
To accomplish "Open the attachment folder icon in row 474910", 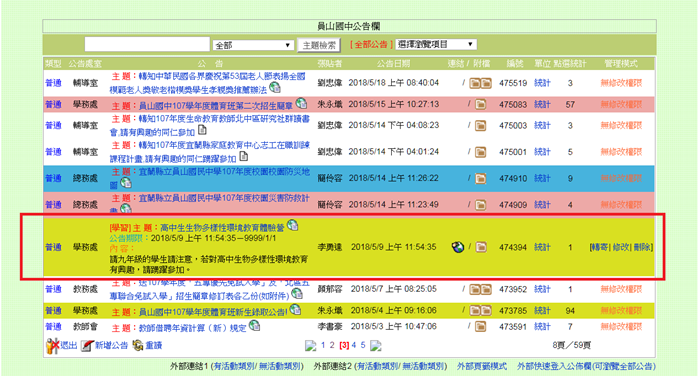I will pos(480,179).
